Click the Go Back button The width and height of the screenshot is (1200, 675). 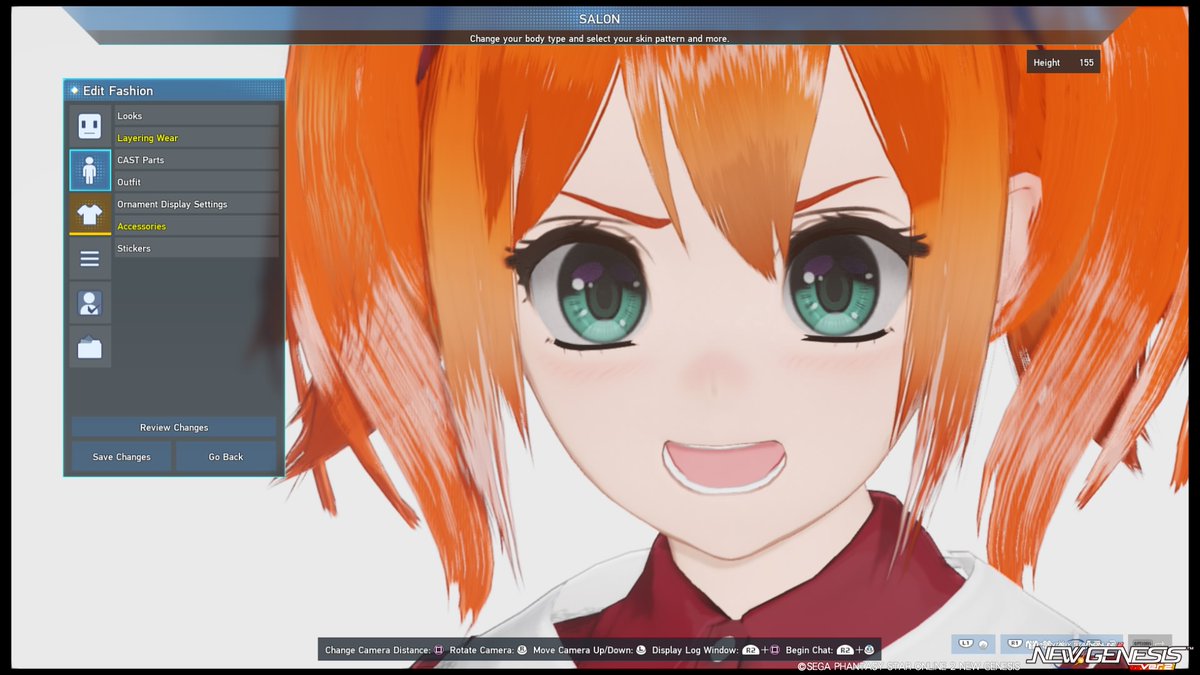(x=226, y=457)
